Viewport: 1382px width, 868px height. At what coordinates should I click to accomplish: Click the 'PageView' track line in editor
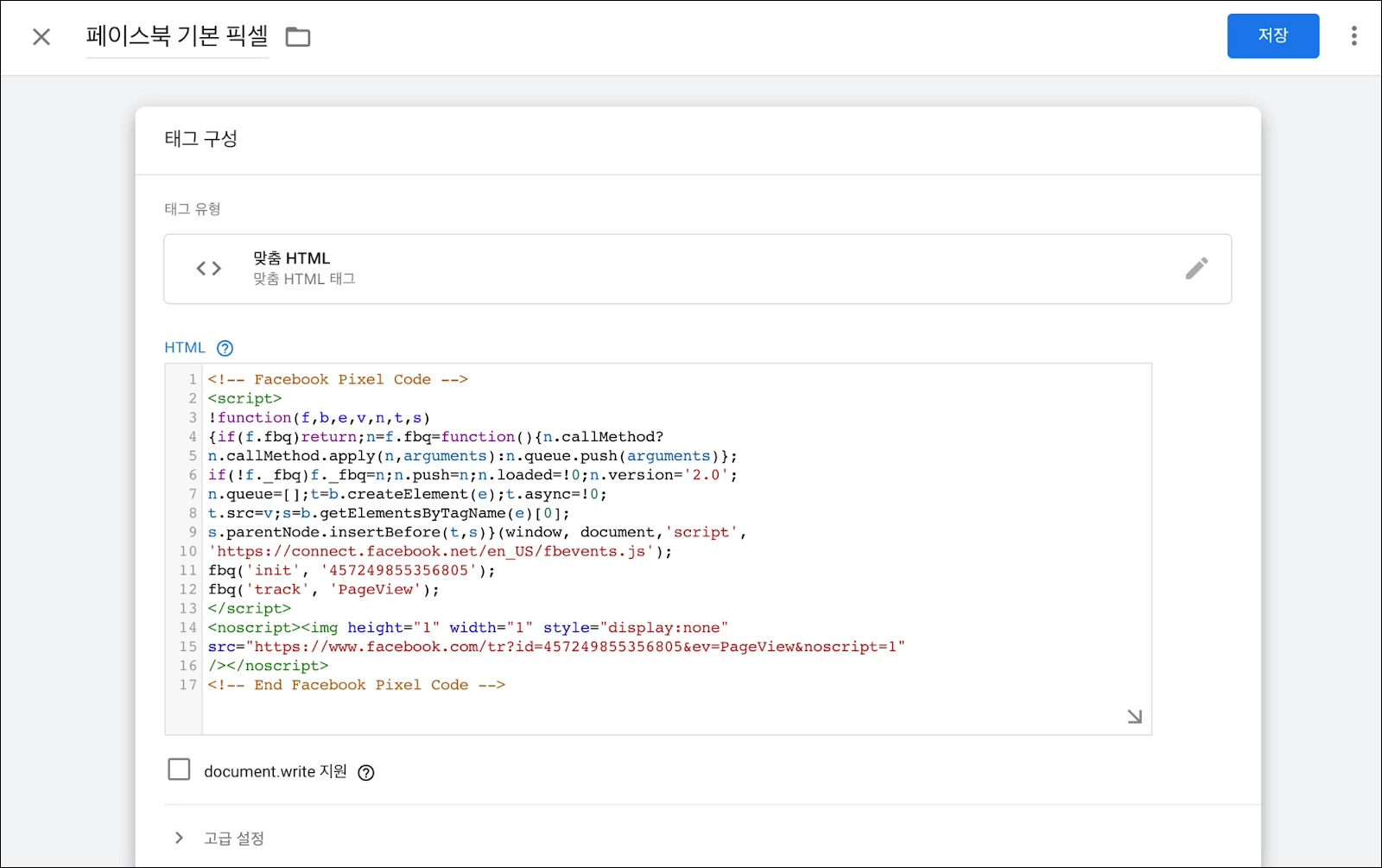pos(324,590)
